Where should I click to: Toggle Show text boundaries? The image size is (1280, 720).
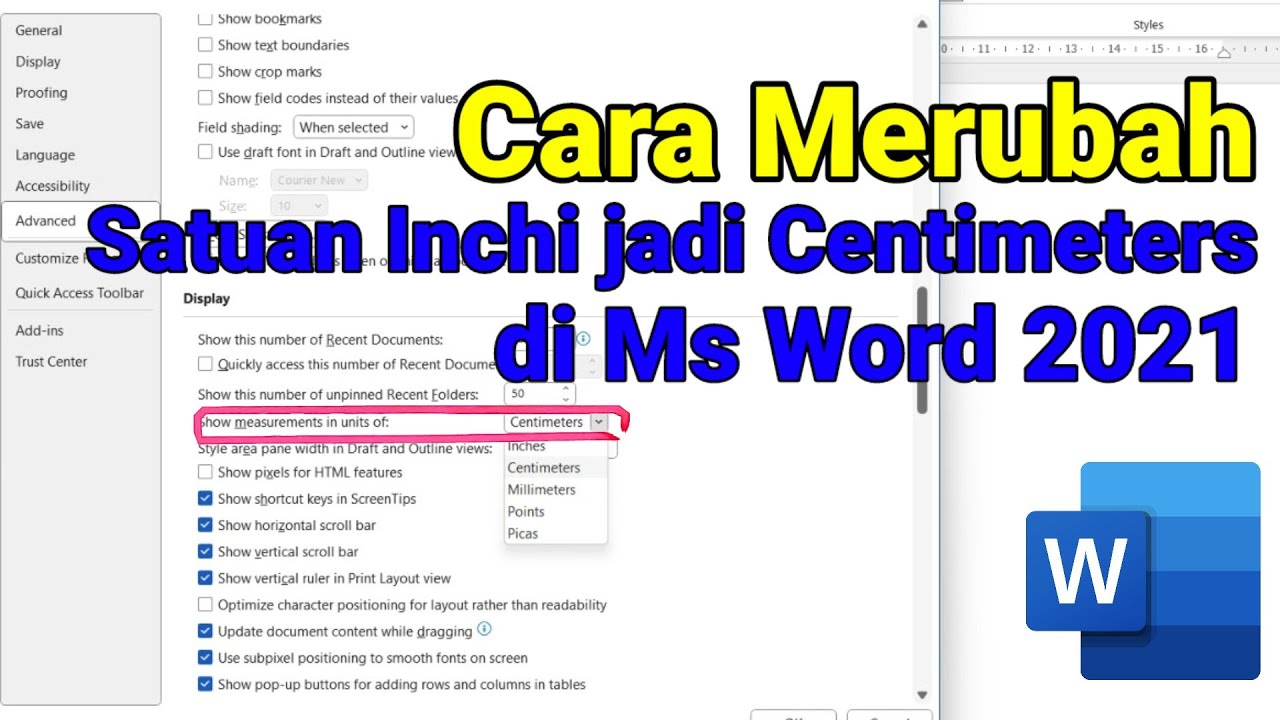point(205,45)
